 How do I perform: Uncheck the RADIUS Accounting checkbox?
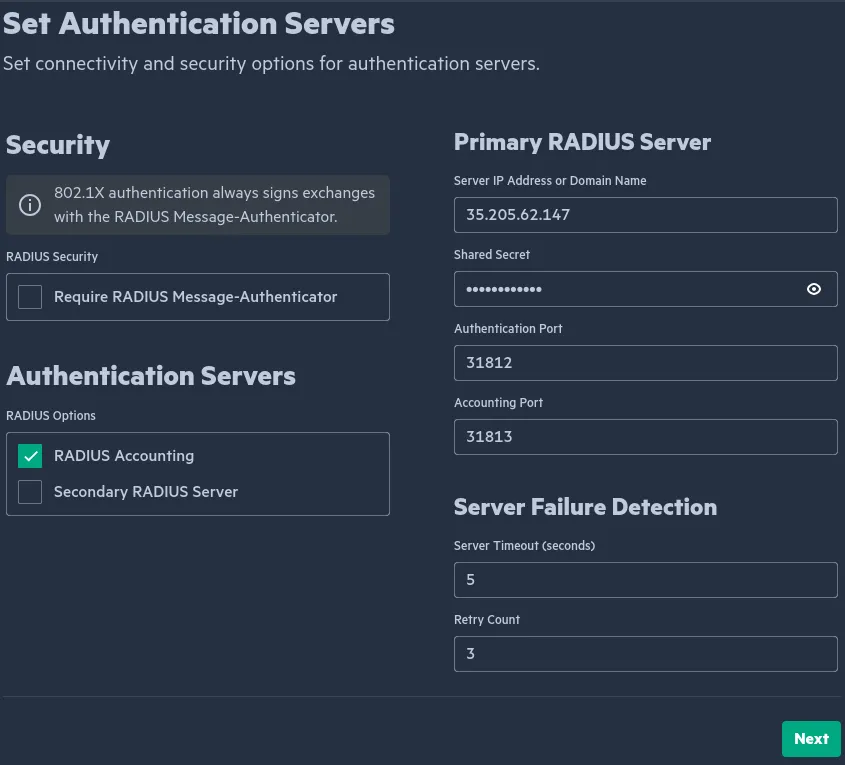(30, 456)
